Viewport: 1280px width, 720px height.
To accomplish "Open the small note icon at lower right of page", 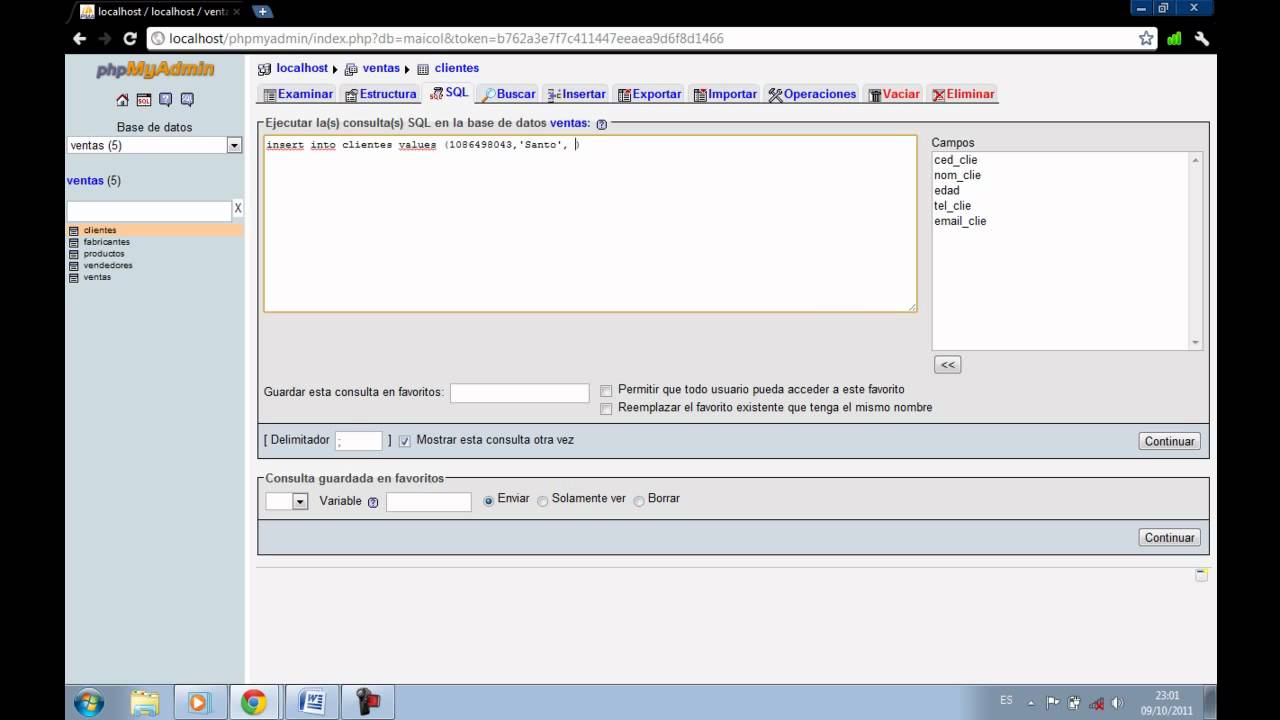I will click(1201, 574).
